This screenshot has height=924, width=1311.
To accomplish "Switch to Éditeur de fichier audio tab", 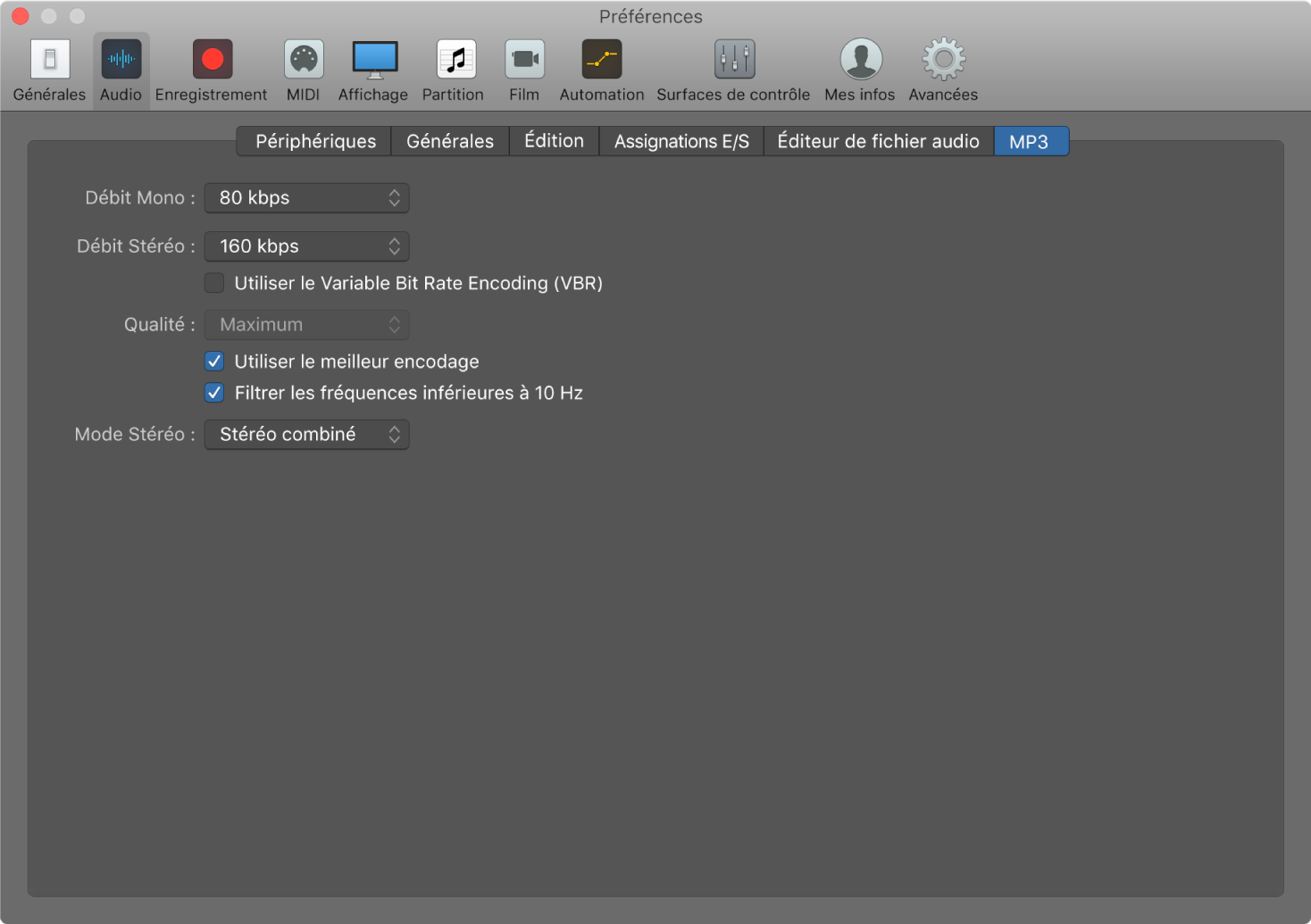I will pos(878,141).
